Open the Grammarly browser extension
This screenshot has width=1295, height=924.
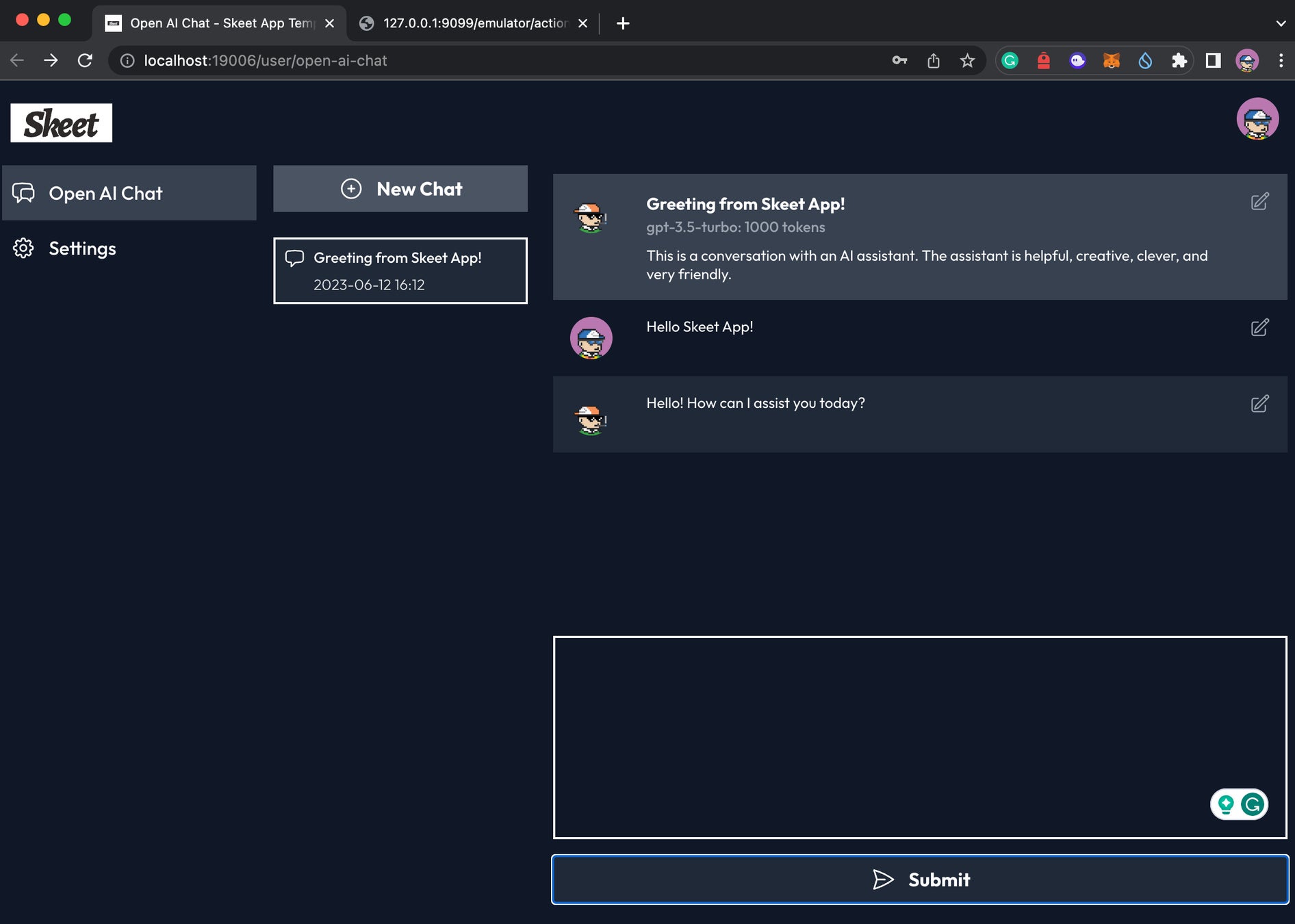click(x=1010, y=61)
